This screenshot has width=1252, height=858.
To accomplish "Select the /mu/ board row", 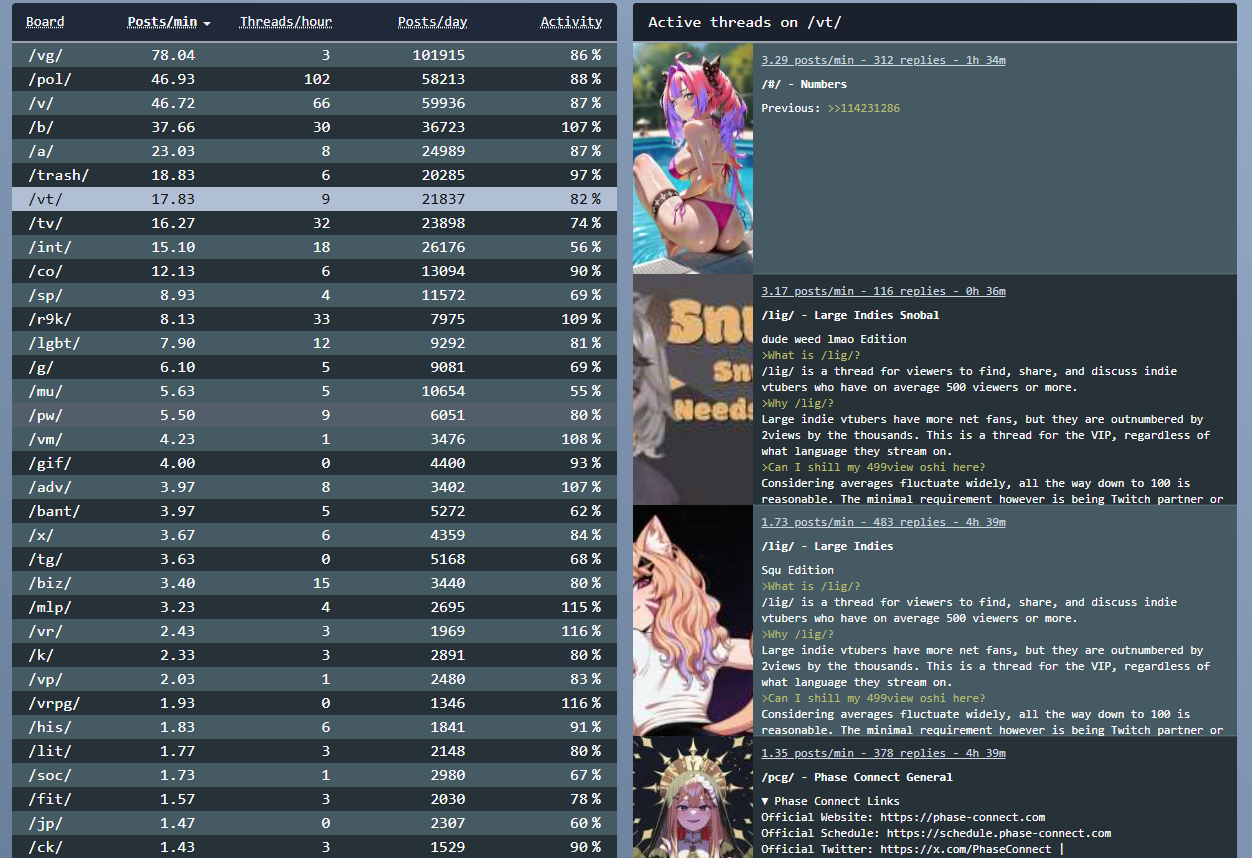I will (x=314, y=391).
